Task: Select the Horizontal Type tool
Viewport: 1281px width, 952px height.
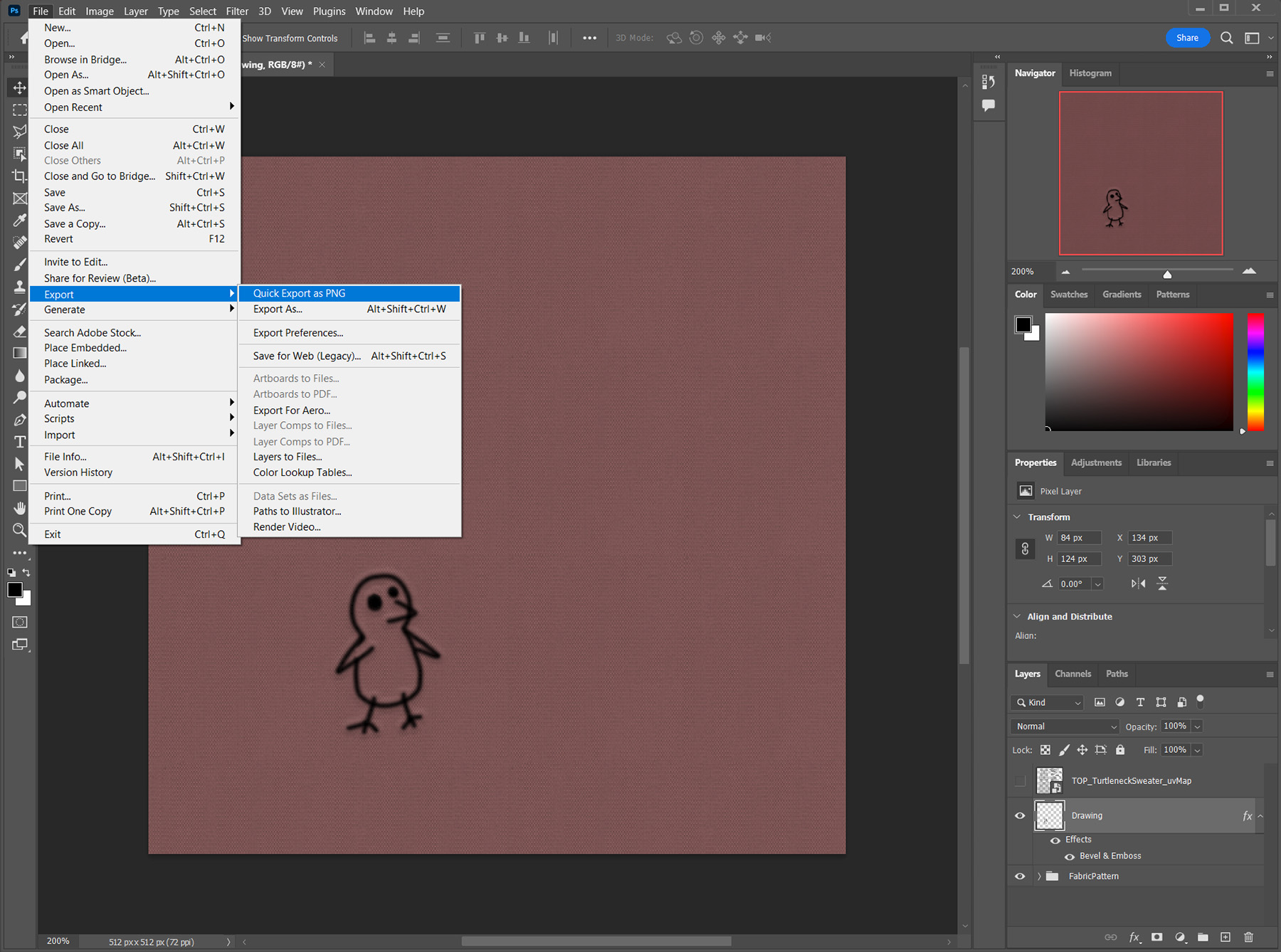Action: click(x=19, y=442)
